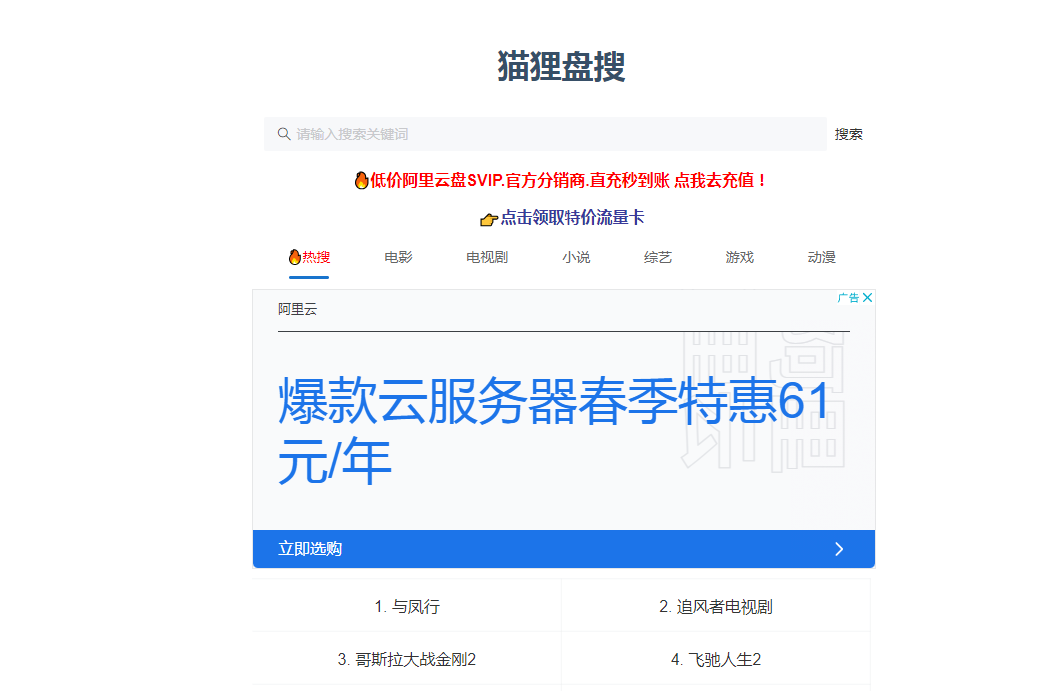Open 点击领取特价流量卡 link
The height and width of the screenshot is (691, 1043).
pos(572,217)
